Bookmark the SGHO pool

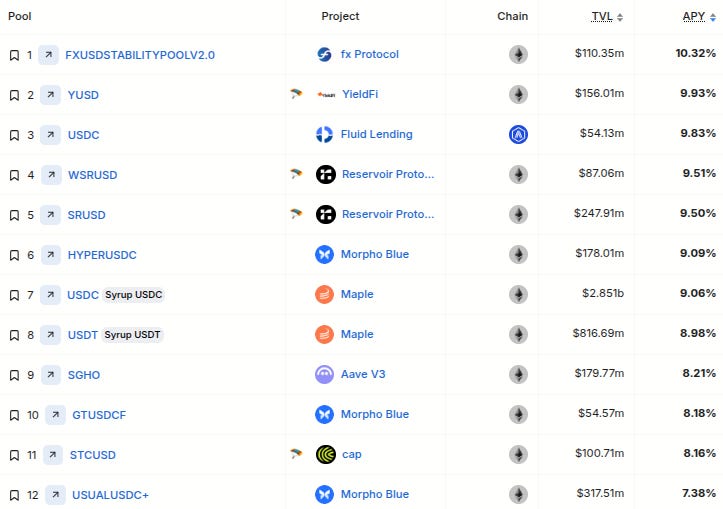coord(14,375)
